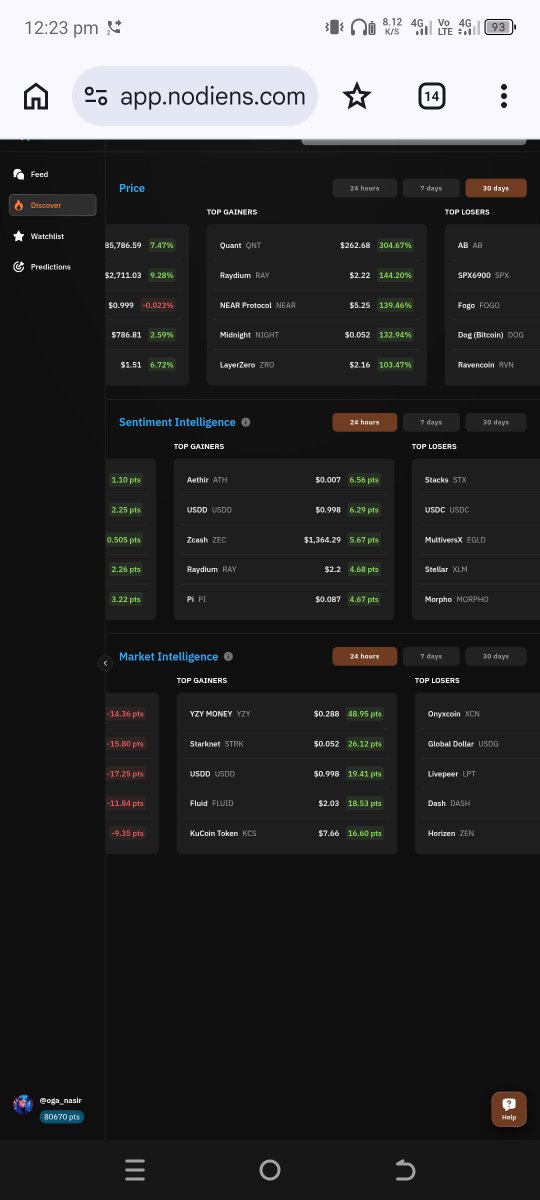Open Stacks STX row
The width and height of the screenshot is (540, 1200).
[x=476, y=480]
